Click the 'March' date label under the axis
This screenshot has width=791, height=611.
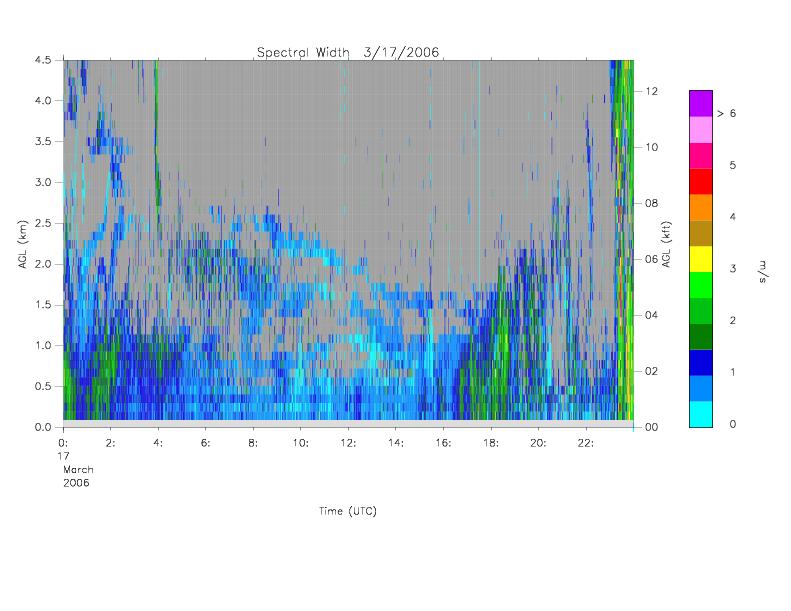click(78, 470)
